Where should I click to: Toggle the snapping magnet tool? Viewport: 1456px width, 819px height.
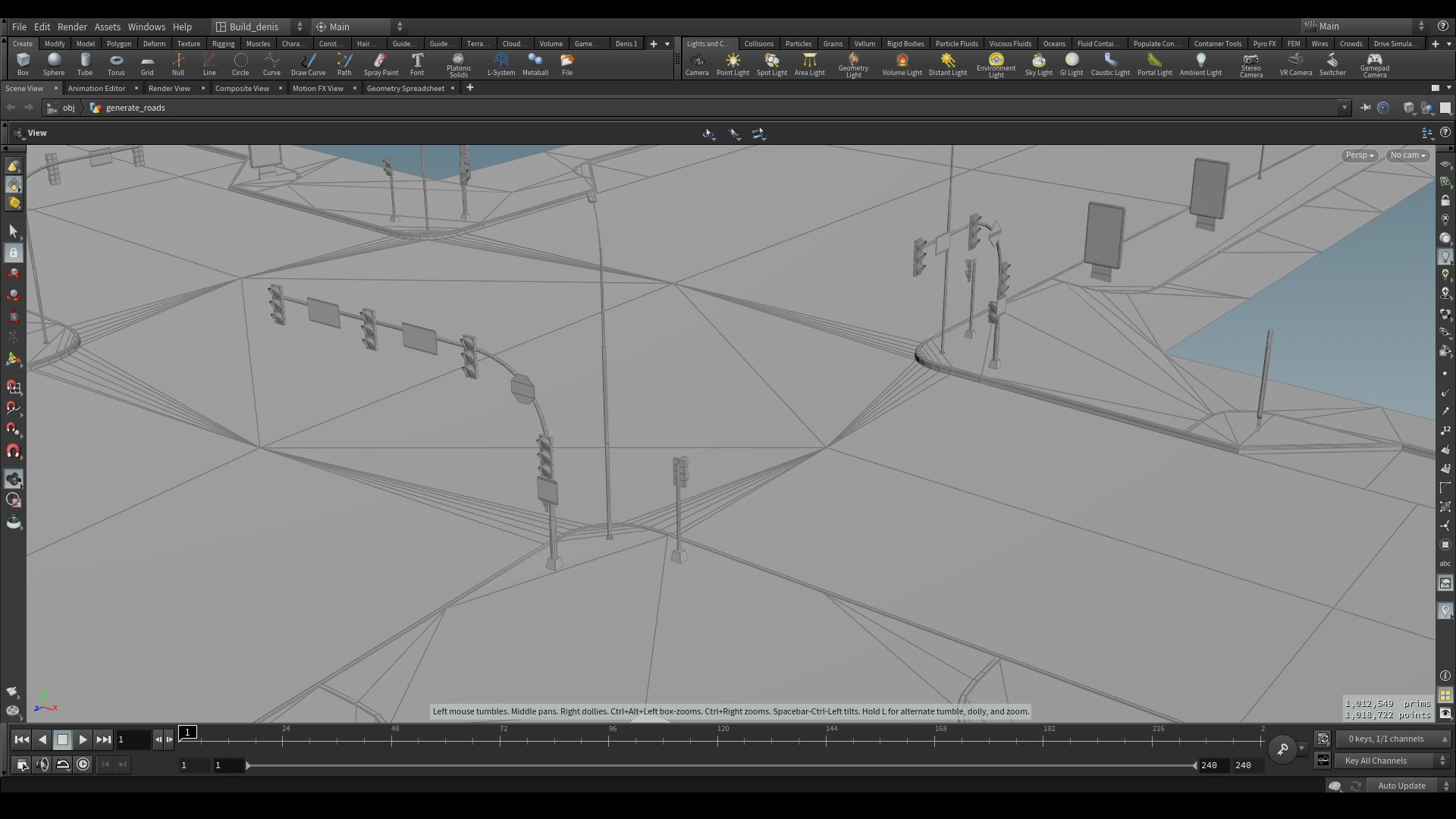(14, 452)
